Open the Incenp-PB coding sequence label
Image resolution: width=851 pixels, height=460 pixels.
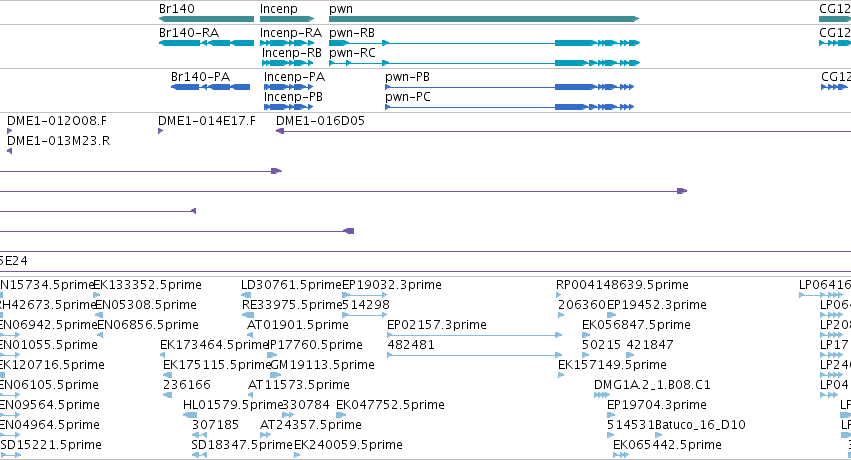pyautogui.click(x=293, y=97)
